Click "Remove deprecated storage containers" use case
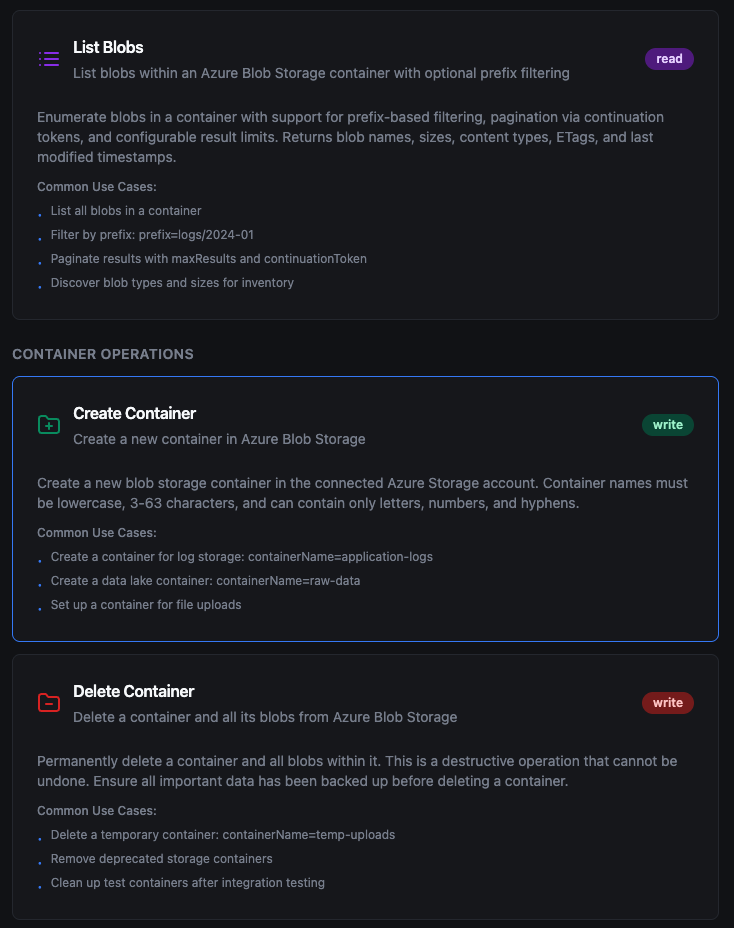 point(161,859)
